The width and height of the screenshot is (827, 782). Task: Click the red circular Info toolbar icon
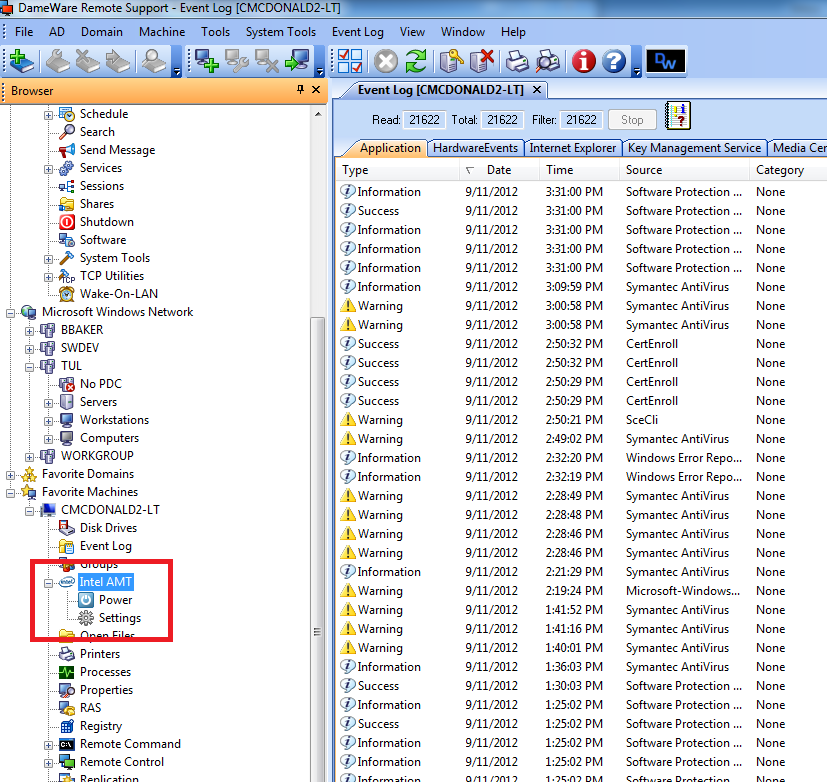coord(584,62)
